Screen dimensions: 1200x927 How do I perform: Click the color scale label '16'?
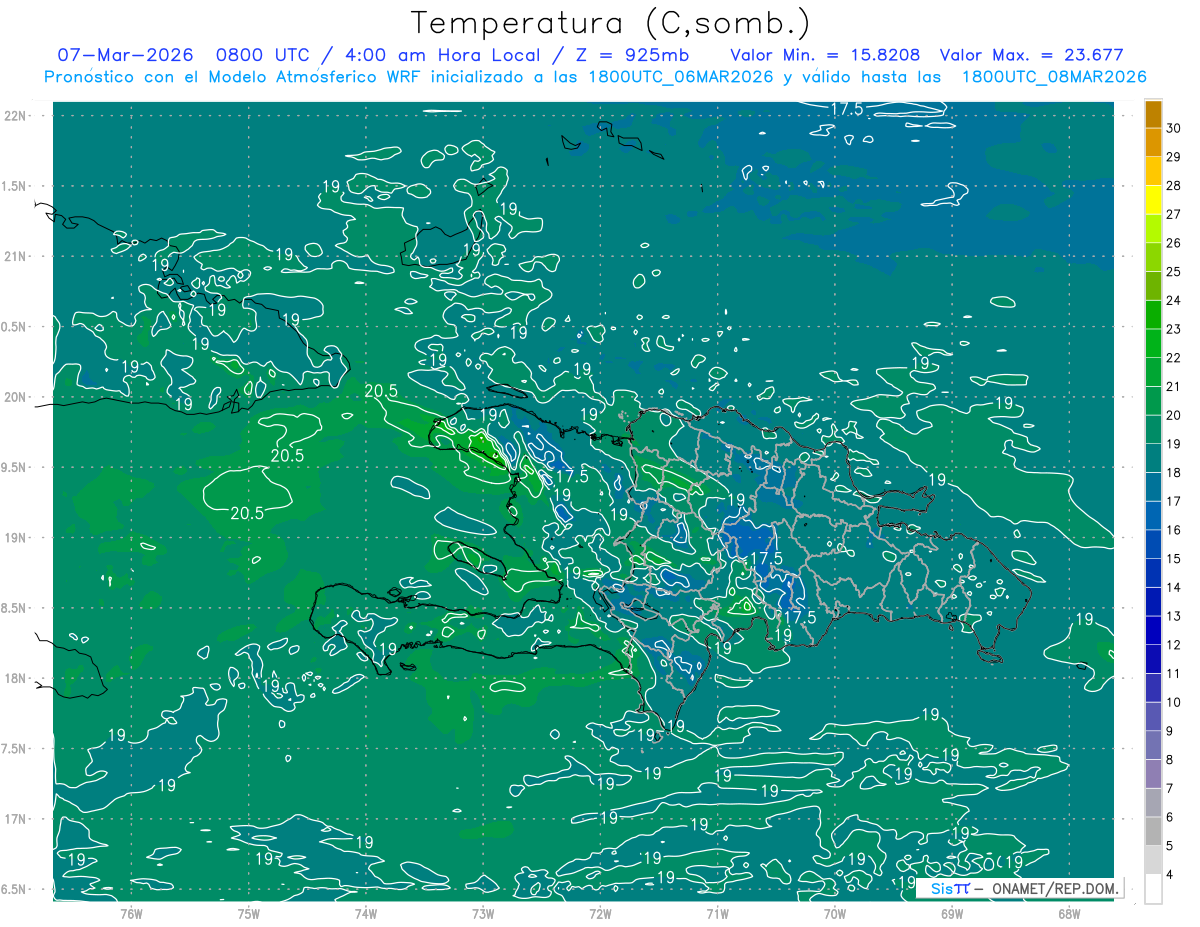click(1173, 530)
